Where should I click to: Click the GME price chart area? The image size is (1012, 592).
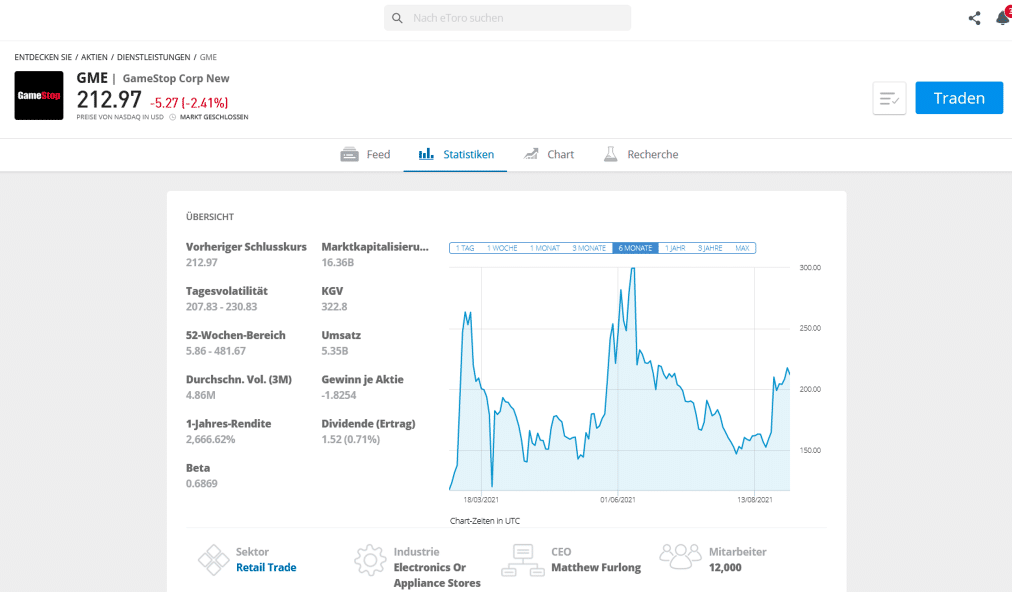620,379
